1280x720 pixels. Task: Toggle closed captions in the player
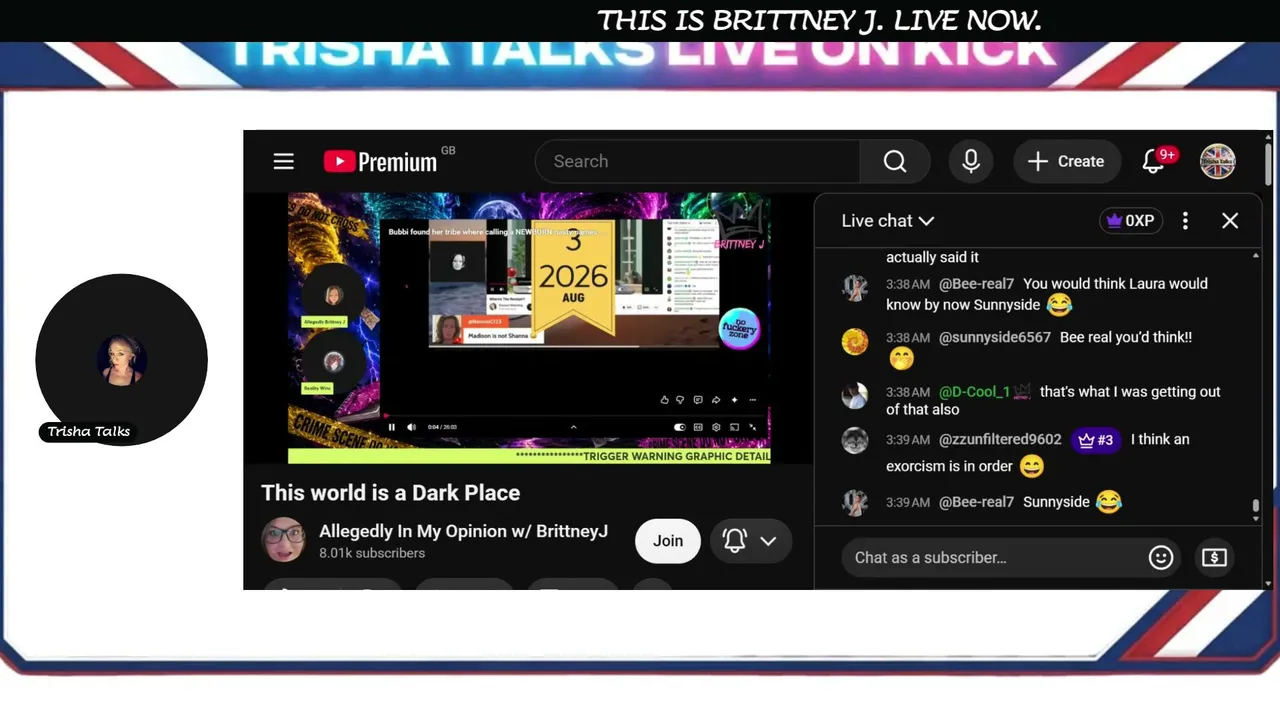click(698, 427)
